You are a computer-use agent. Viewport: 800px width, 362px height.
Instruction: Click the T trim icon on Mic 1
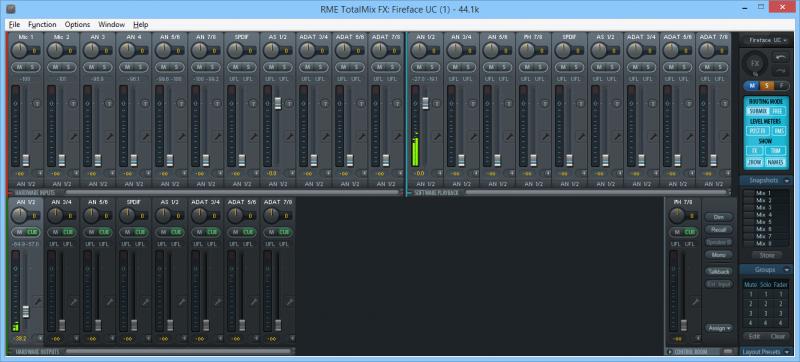(37, 103)
